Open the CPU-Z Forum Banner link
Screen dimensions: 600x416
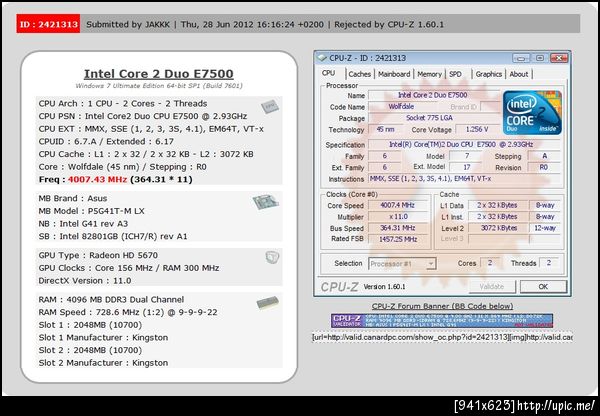(442, 306)
